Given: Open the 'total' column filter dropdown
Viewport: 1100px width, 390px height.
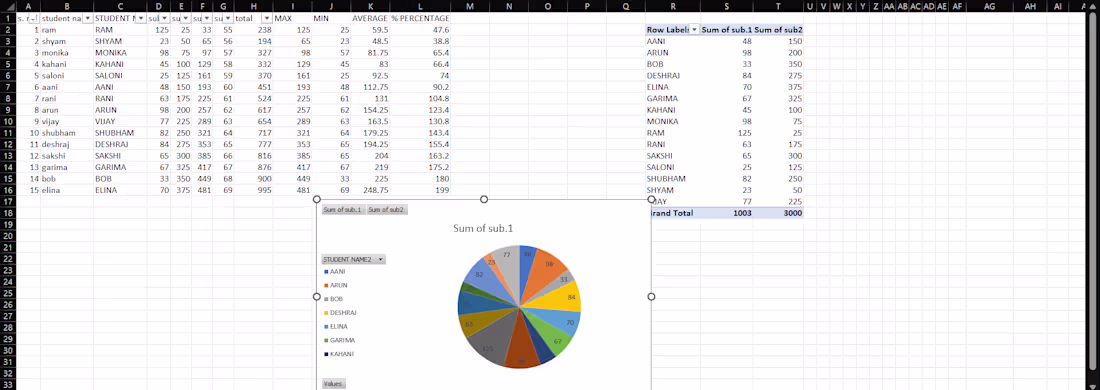Looking at the screenshot, I should pyautogui.click(x=267, y=18).
